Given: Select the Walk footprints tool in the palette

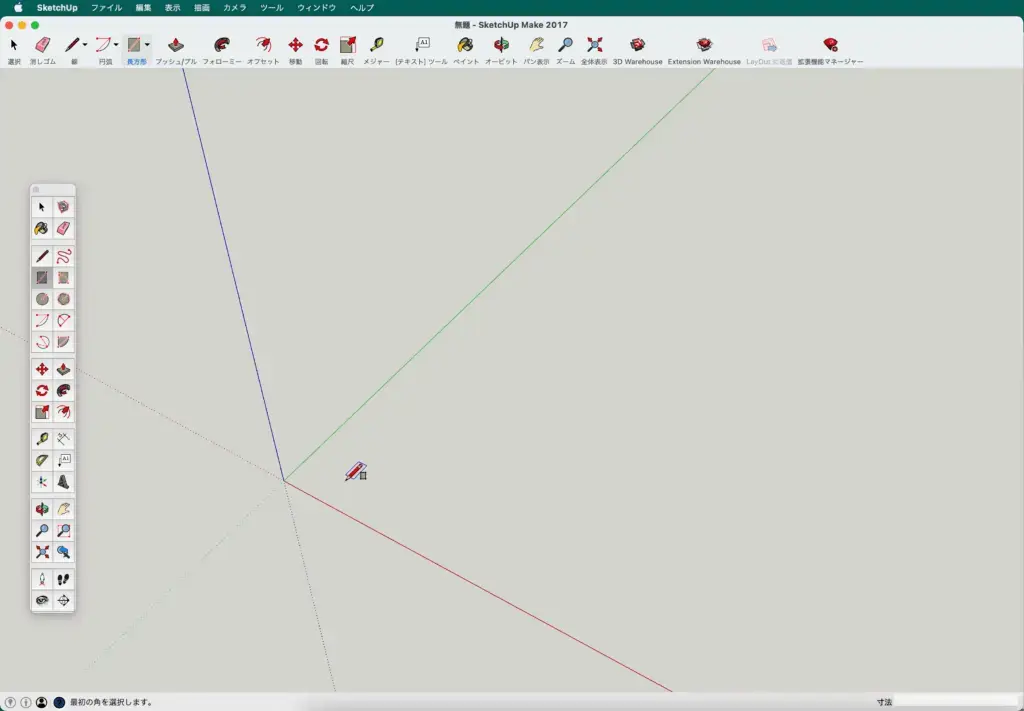Looking at the screenshot, I should coord(63,580).
